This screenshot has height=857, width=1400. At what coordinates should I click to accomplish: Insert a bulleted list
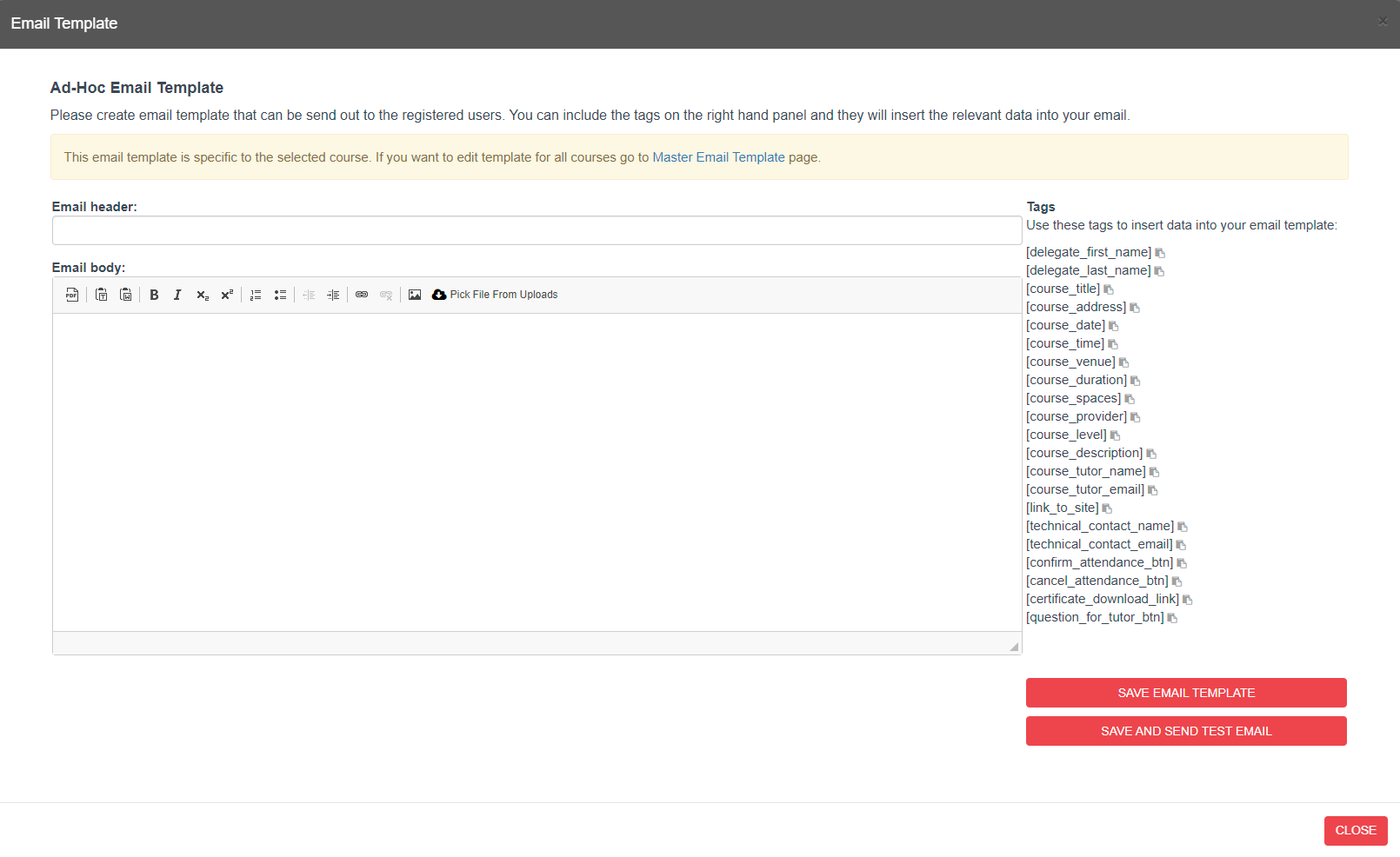pos(280,295)
